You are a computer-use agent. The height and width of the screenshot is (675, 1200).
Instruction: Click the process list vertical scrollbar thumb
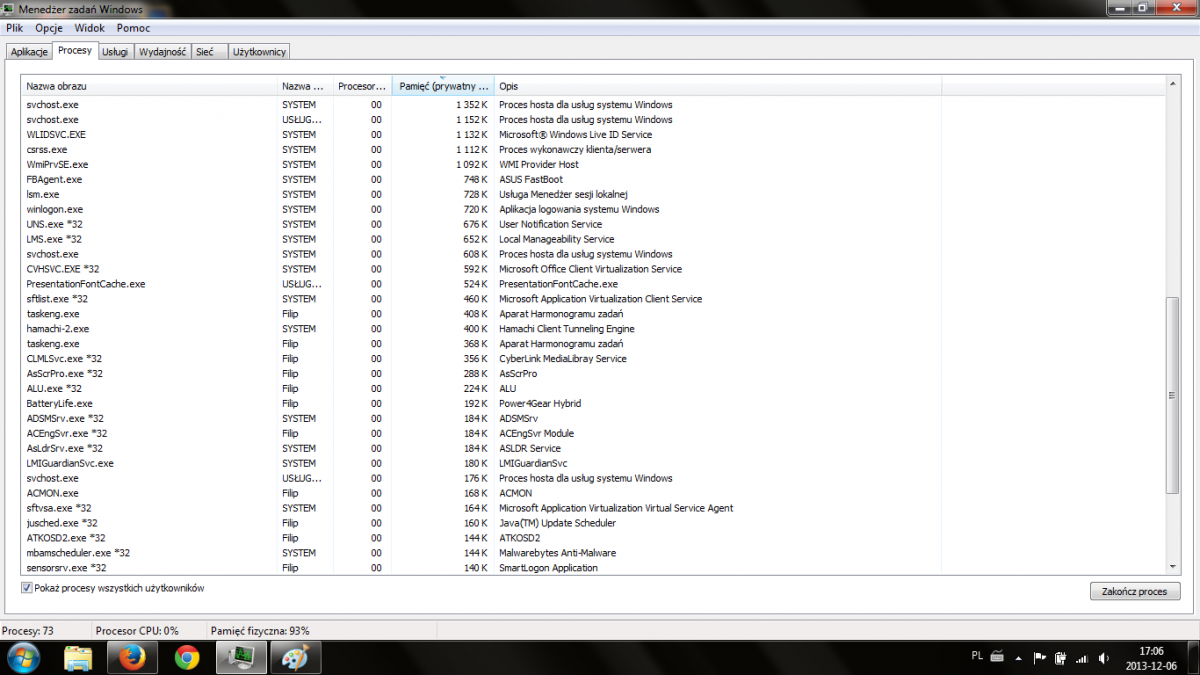point(1172,396)
